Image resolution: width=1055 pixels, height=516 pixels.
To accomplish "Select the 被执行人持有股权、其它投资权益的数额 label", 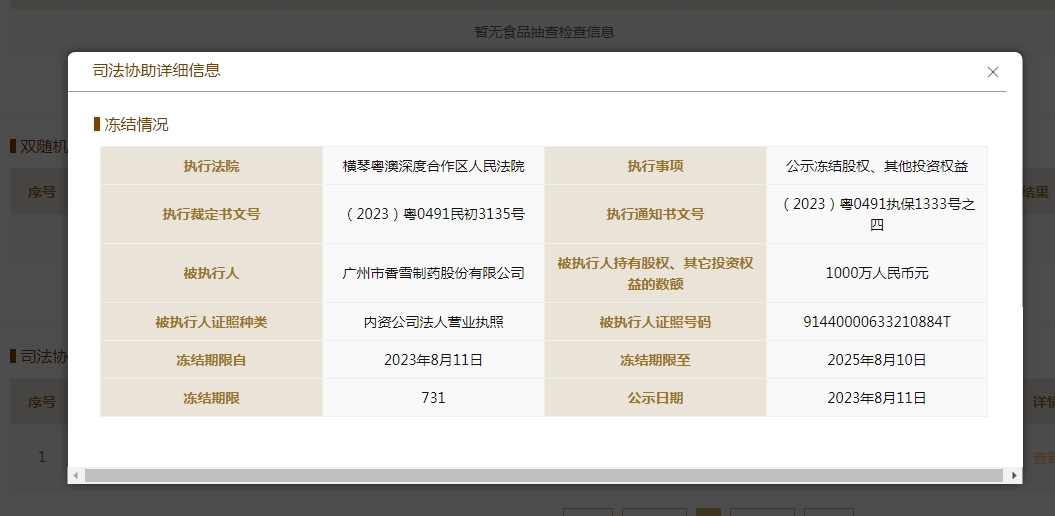I will pos(655,273).
